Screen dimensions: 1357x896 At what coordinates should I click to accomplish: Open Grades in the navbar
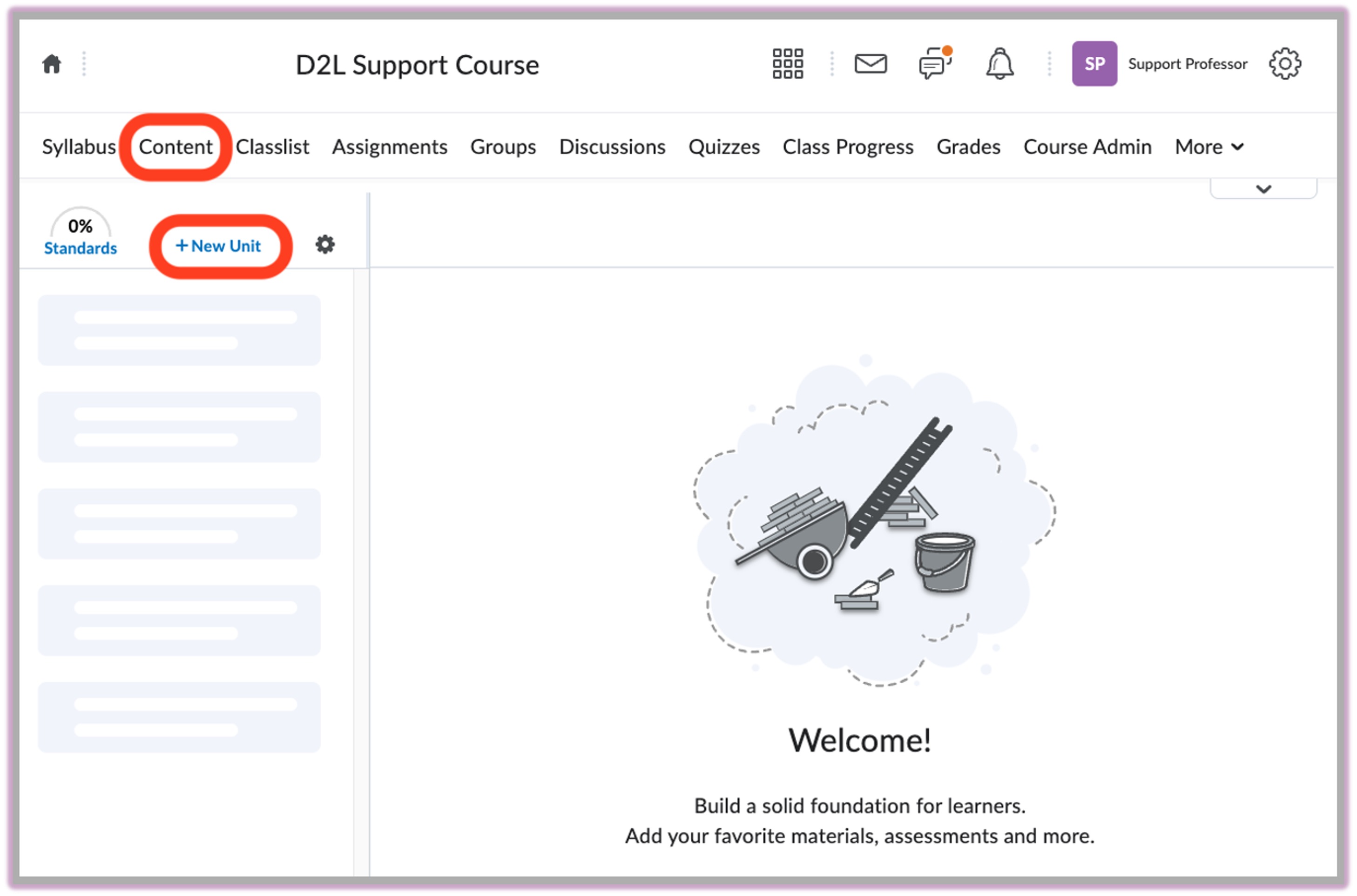tap(969, 147)
